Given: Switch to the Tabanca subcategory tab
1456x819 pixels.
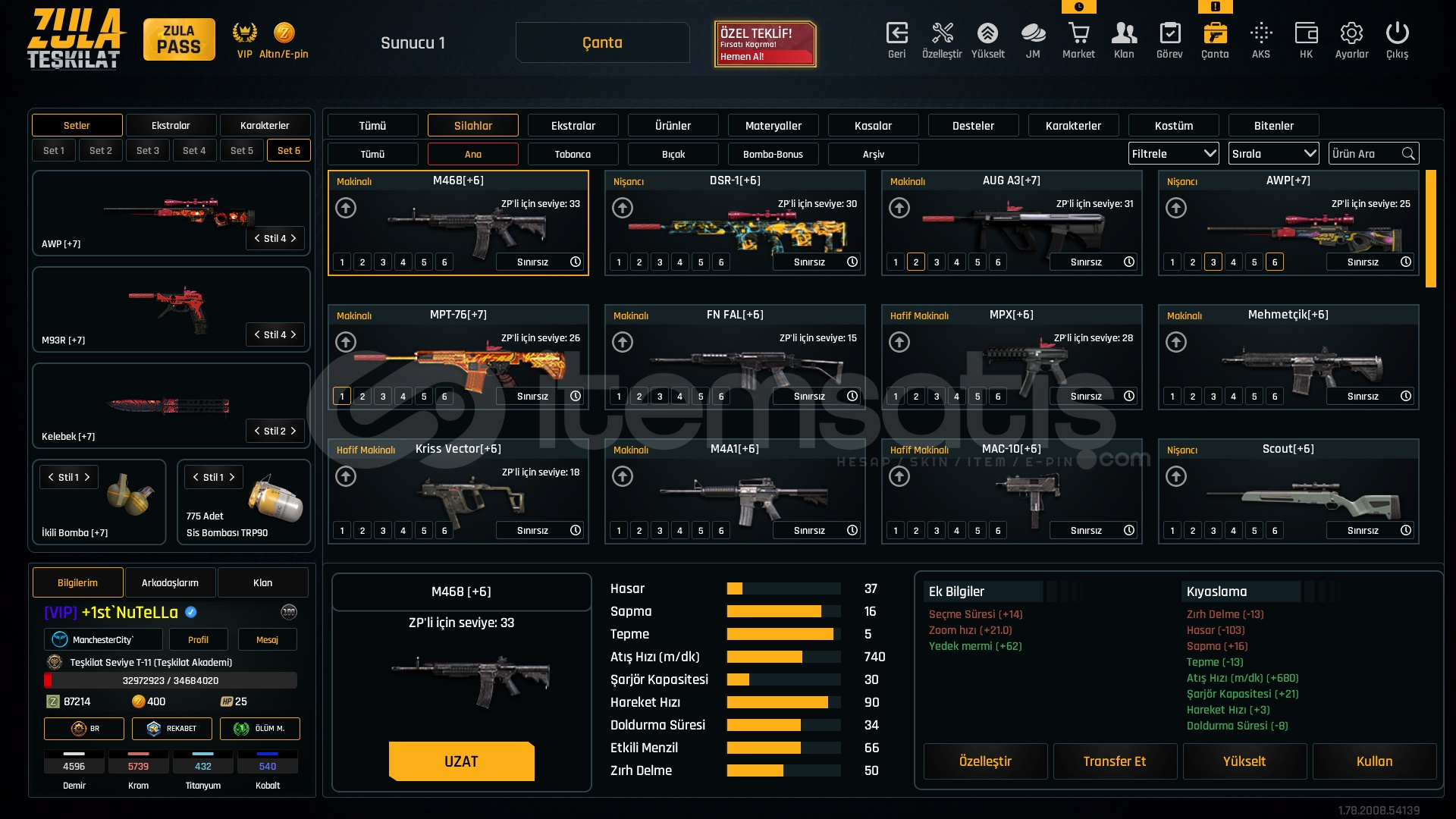Looking at the screenshot, I should [573, 154].
